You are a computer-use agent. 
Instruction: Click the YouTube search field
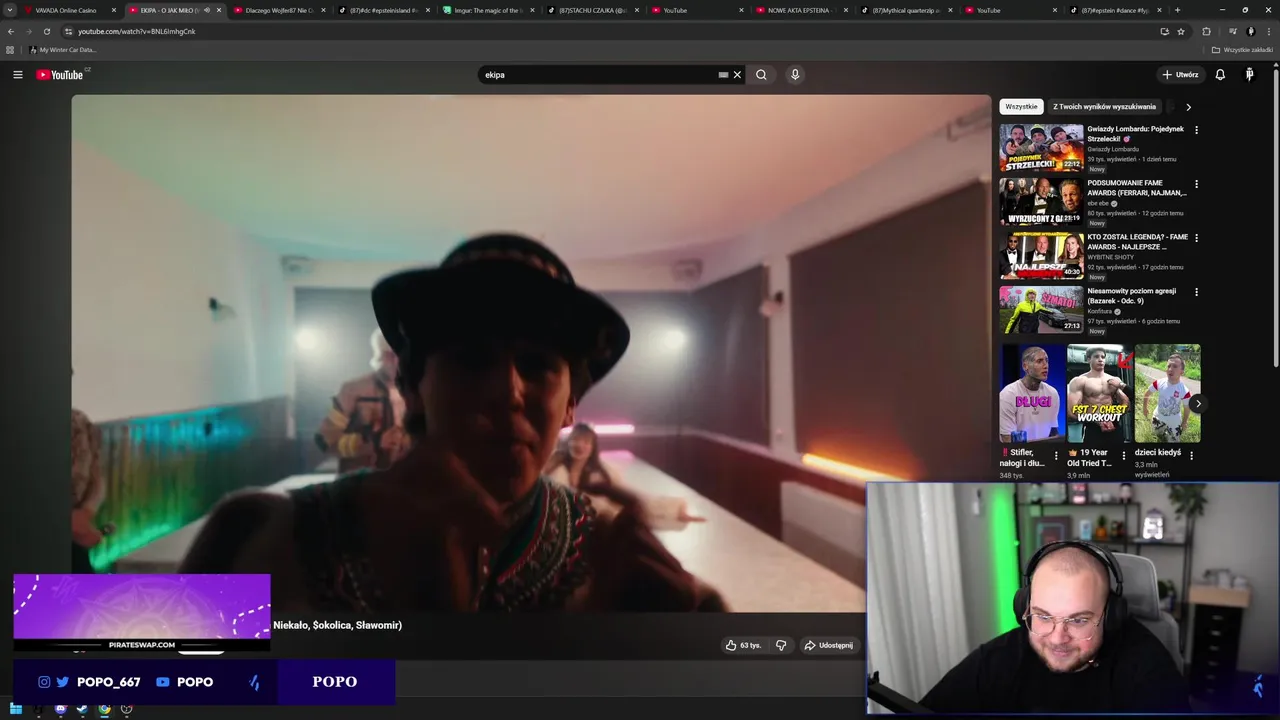coord(600,74)
